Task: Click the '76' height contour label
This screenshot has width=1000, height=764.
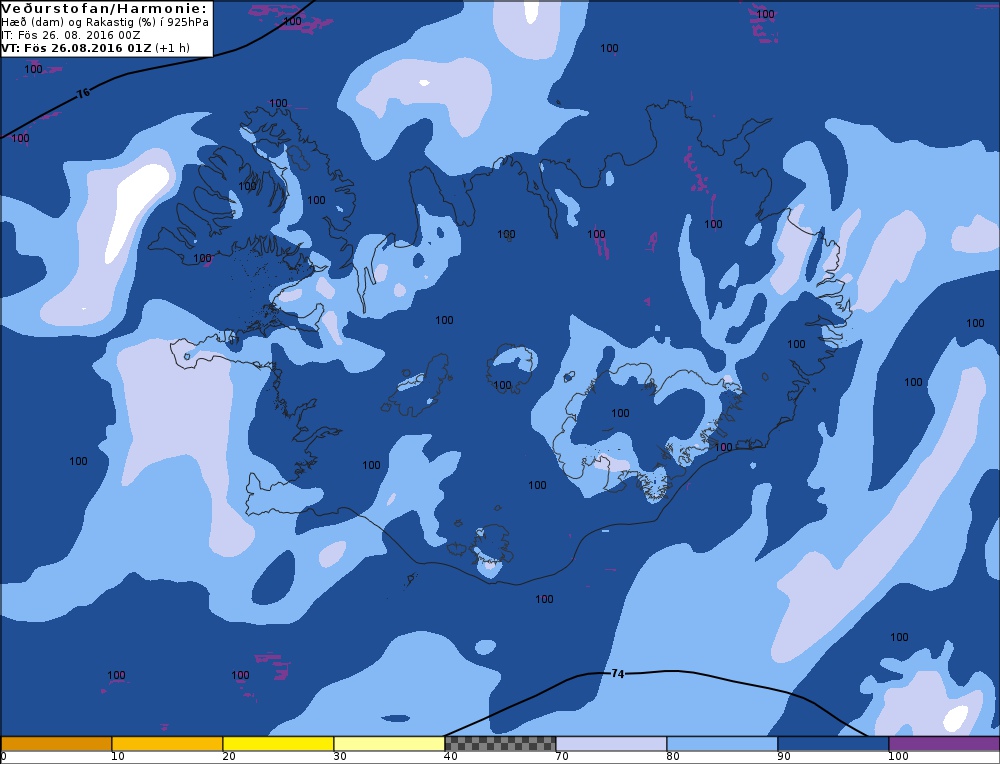Action: (x=84, y=93)
